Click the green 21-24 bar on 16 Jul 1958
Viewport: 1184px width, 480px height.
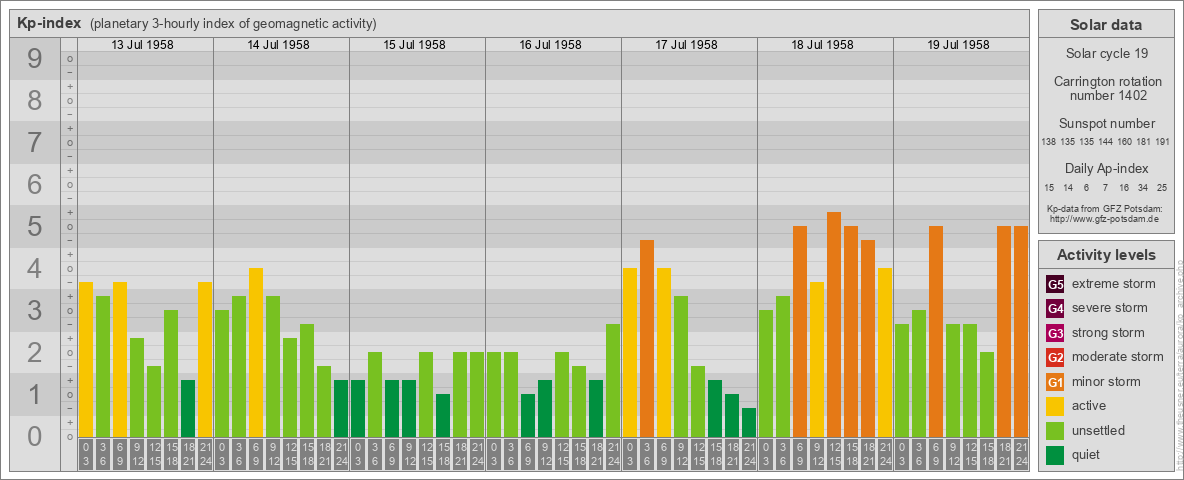tap(613, 380)
